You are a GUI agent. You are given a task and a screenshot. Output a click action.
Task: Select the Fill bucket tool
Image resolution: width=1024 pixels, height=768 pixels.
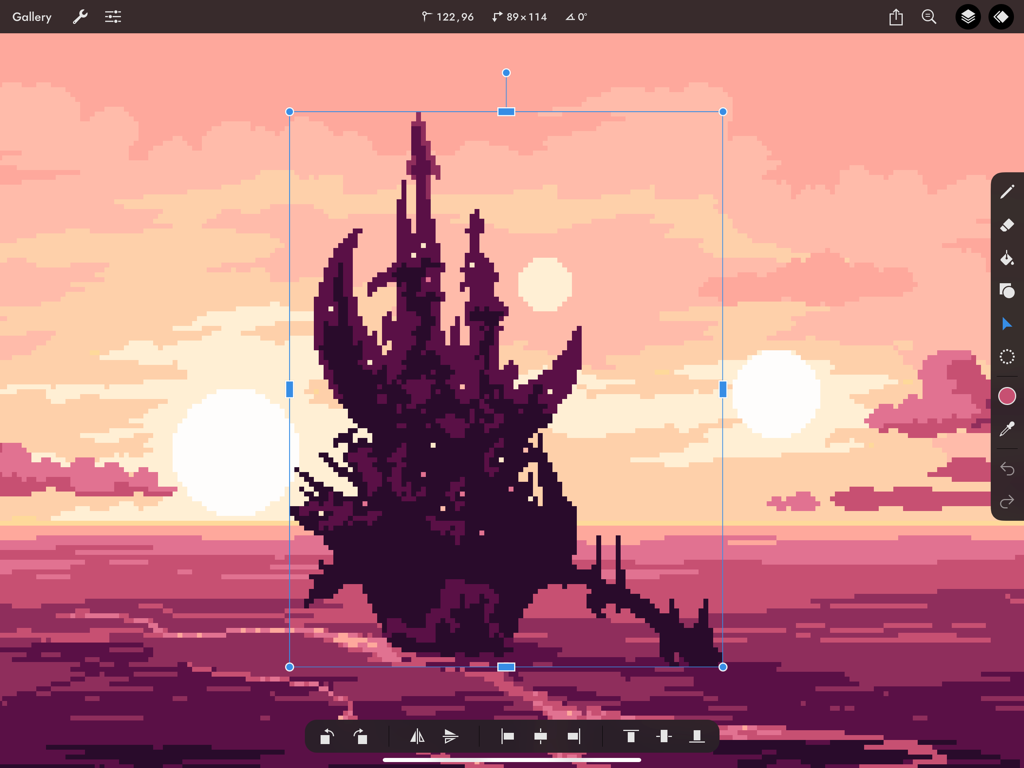click(x=1007, y=258)
